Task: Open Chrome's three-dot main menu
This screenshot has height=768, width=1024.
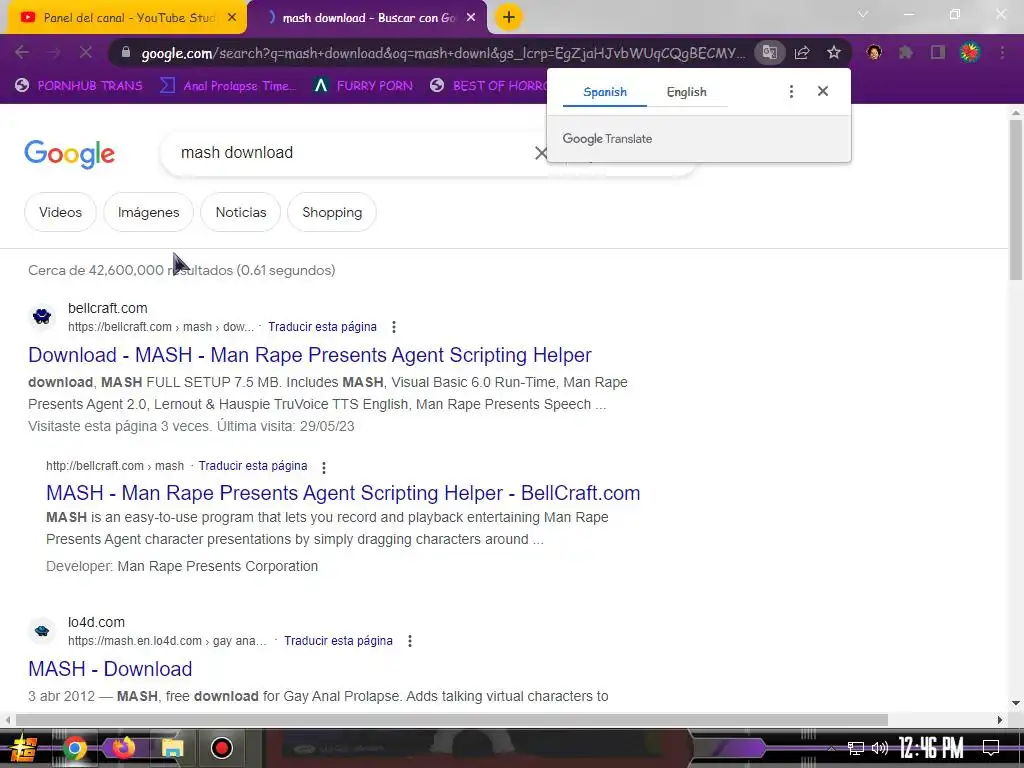Action: (x=1002, y=52)
